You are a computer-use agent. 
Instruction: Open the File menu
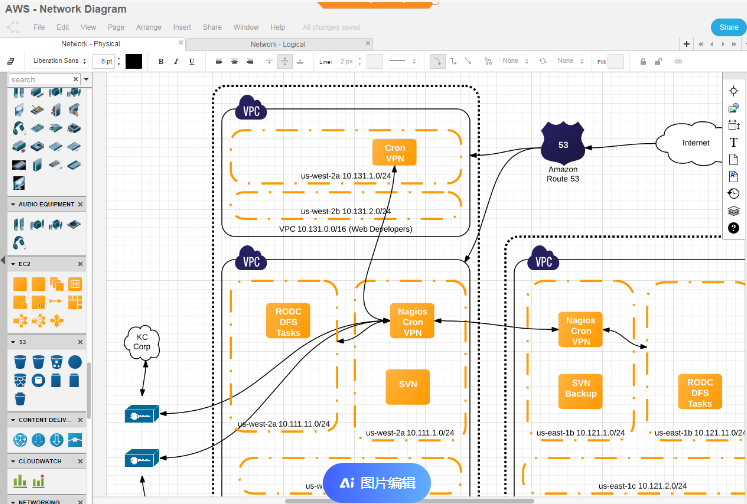point(39,27)
